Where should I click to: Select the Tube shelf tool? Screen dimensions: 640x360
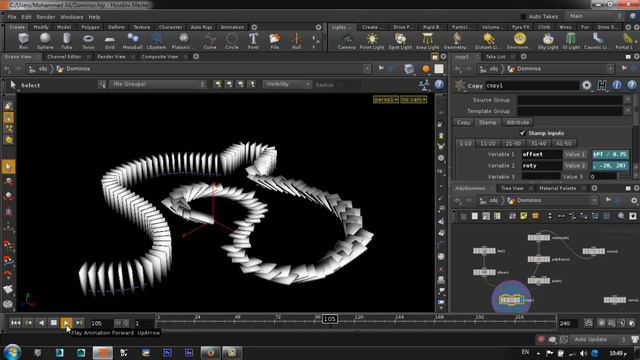[x=67, y=41]
